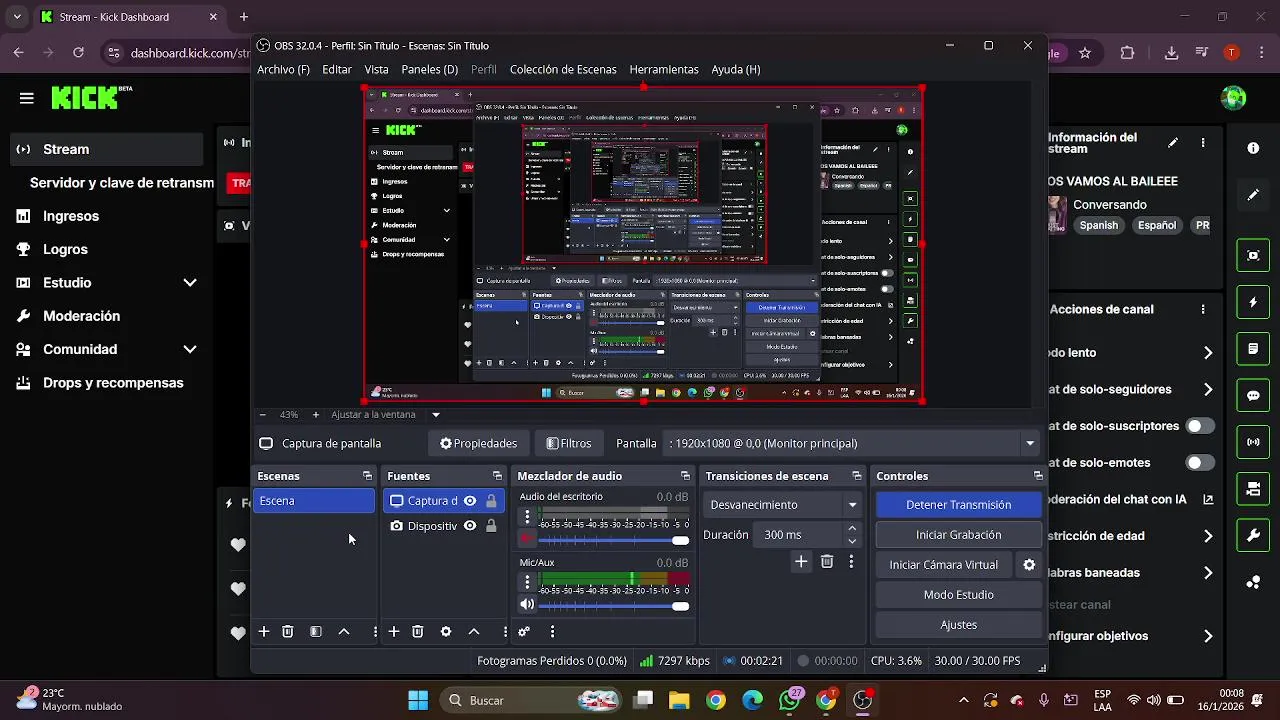1280x720 pixels.
Task: Toggle lock on Dispositiv source
Action: pos(491,526)
